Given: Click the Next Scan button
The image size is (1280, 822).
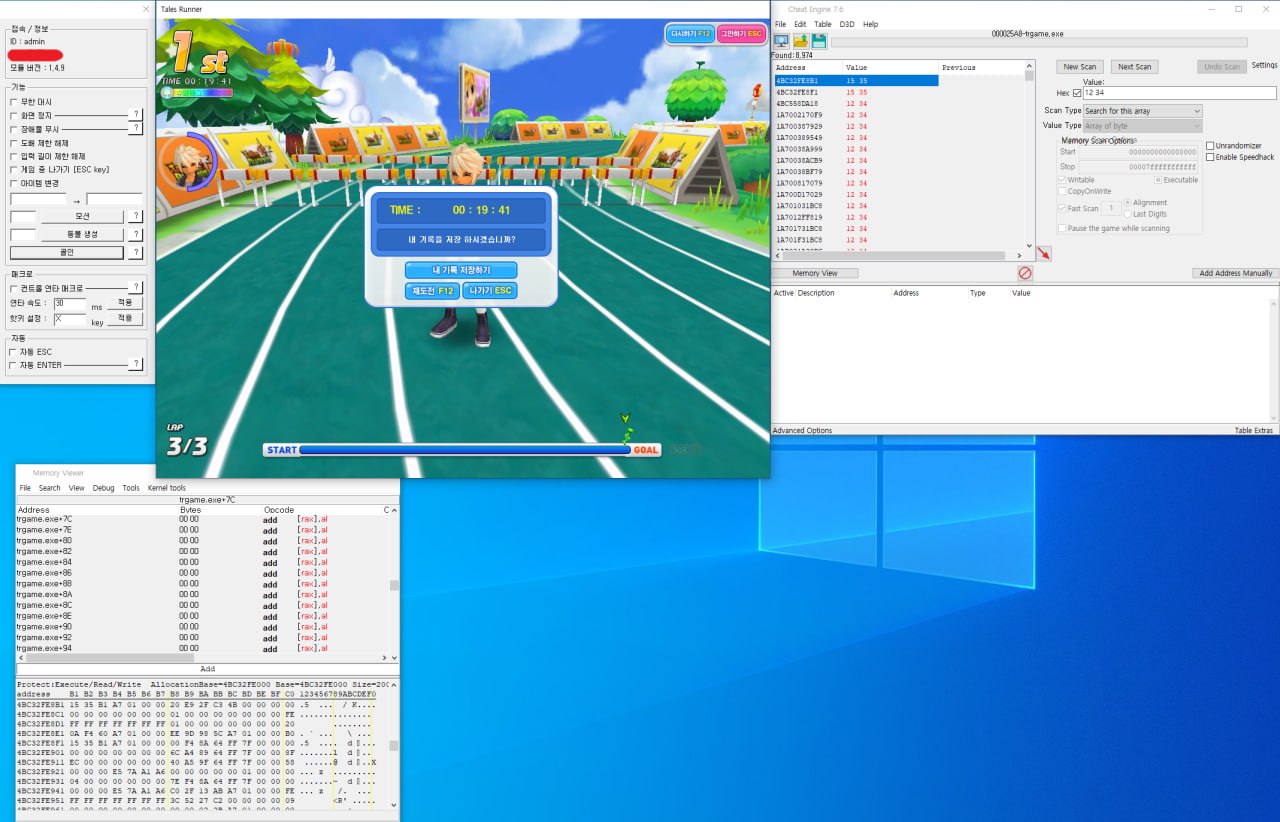Looking at the screenshot, I should coord(1134,67).
